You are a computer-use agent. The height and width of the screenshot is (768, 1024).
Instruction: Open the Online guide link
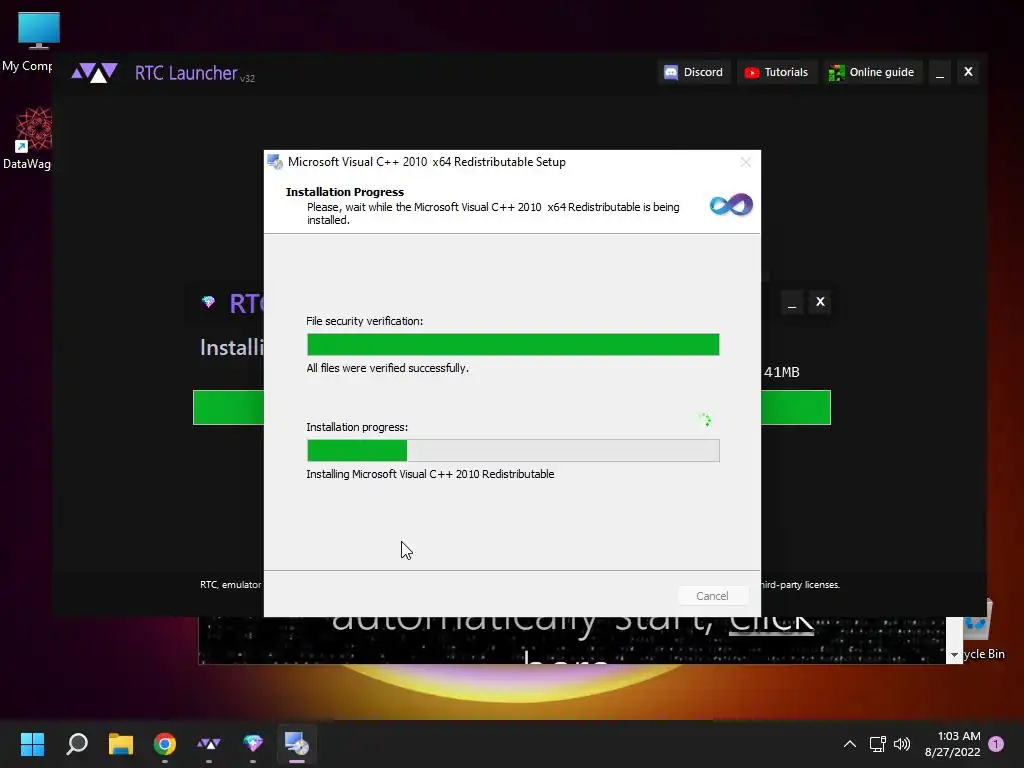pos(872,72)
